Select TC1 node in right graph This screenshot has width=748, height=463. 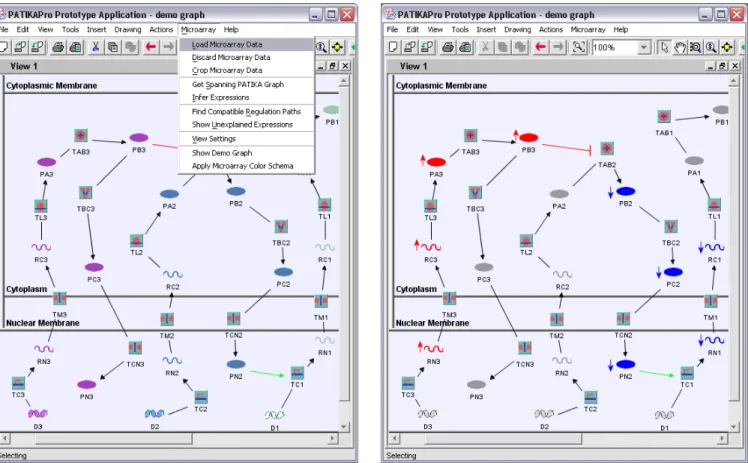687,373
